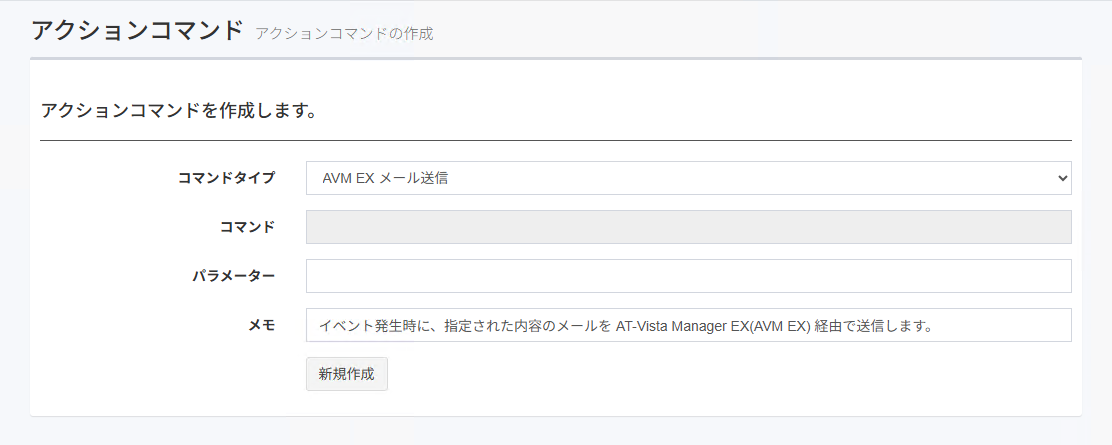Click the コマンドタイプ label
Viewport: 1112px width, 445px height.
tap(225, 178)
